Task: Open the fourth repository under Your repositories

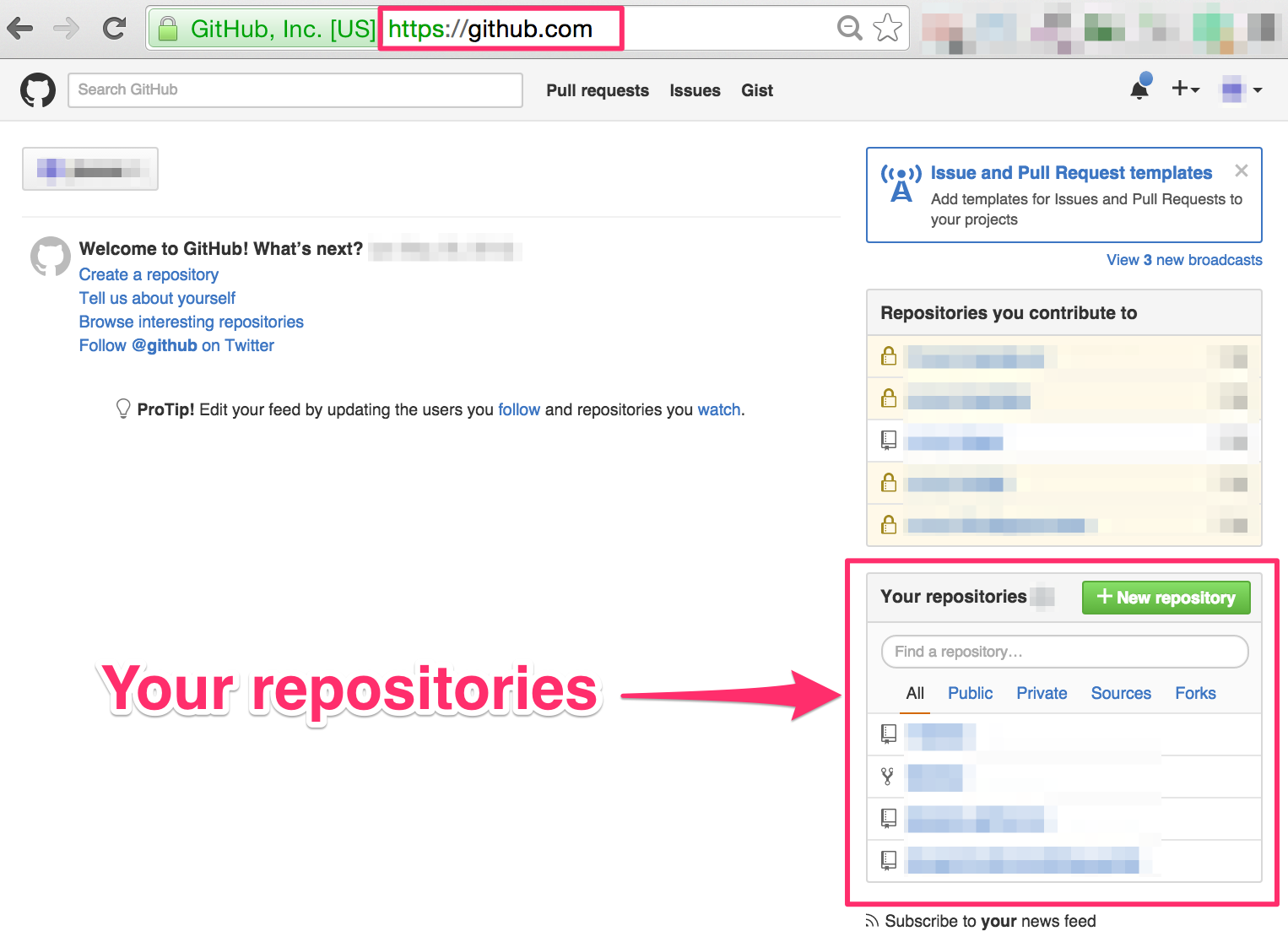Action: pyautogui.click(x=1064, y=861)
